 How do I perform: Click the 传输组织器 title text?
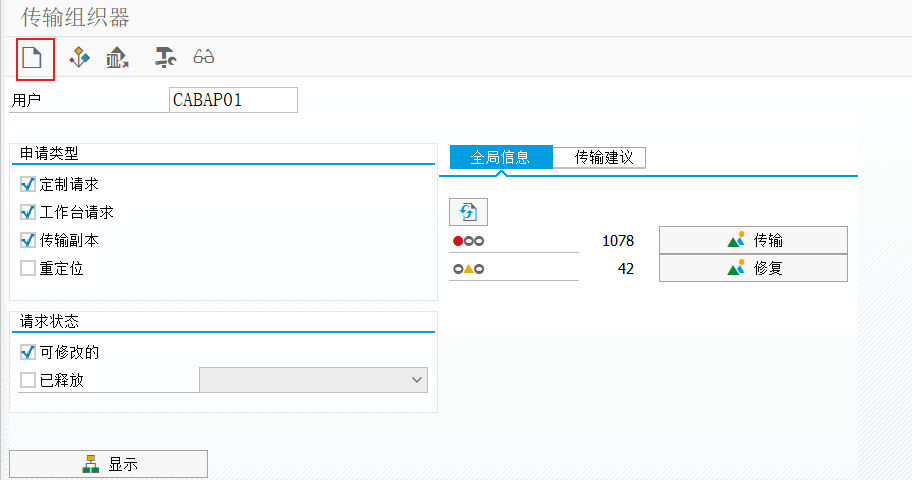[75, 17]
